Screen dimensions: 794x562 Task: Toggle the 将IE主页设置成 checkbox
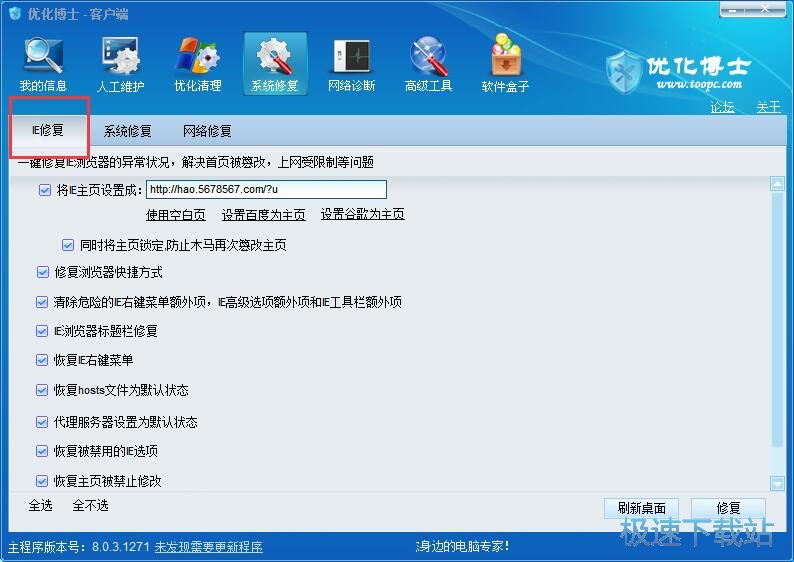(x=45, y=190)
